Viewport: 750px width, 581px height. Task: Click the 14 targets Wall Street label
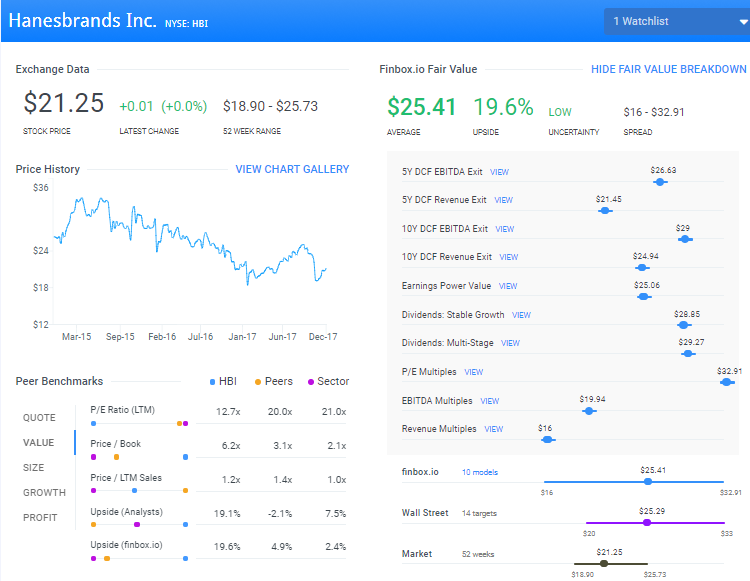coord(479,514)
